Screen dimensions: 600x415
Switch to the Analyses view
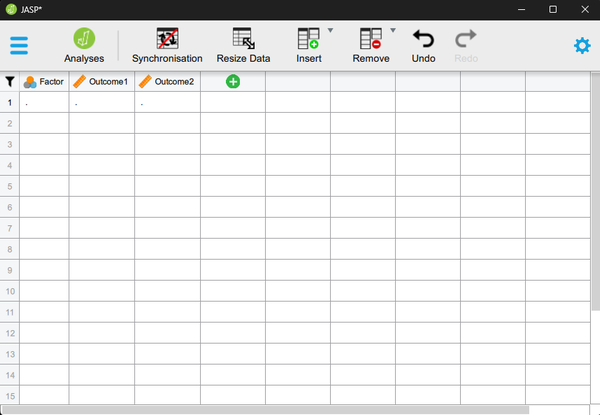click(x=84, y=45)
